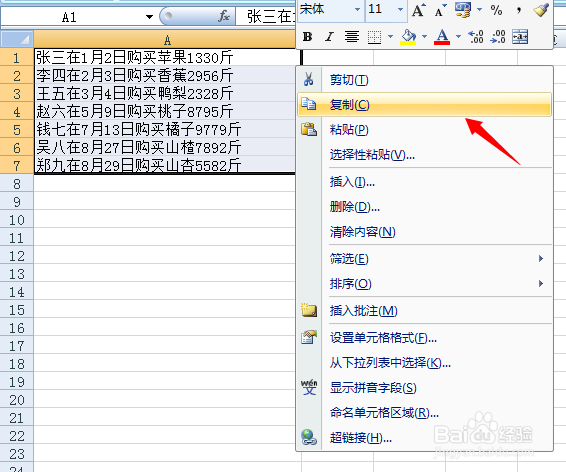566x472 pixels.
Task: Click the select-all corner button
Action: (x=17, y=39)
